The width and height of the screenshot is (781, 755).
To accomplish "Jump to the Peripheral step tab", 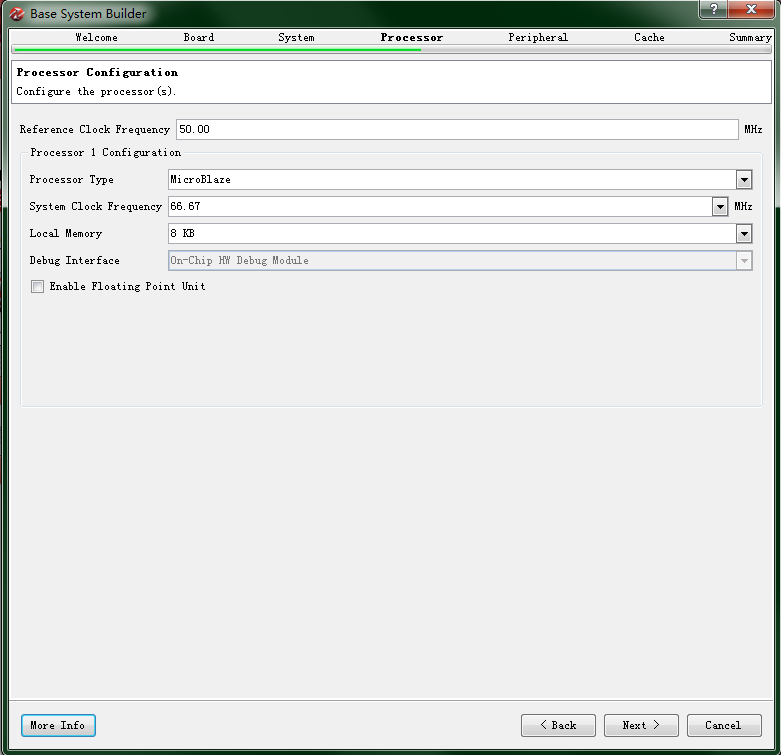I will point(538,37).
